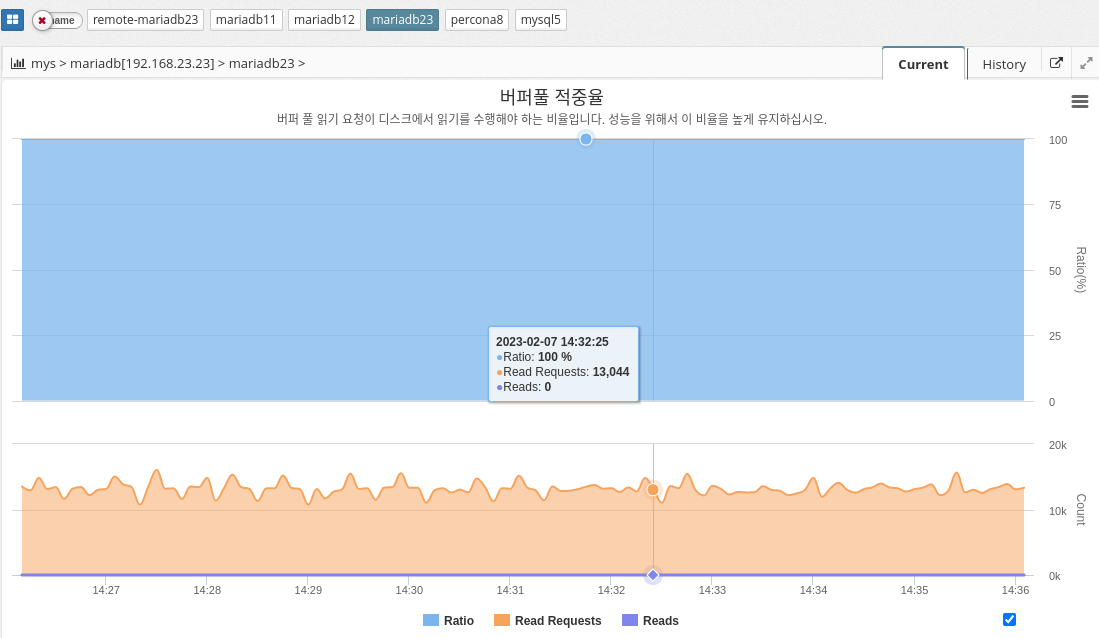Choose the mariadb11 instance
1099x638 pixels.
click(246, 20)
